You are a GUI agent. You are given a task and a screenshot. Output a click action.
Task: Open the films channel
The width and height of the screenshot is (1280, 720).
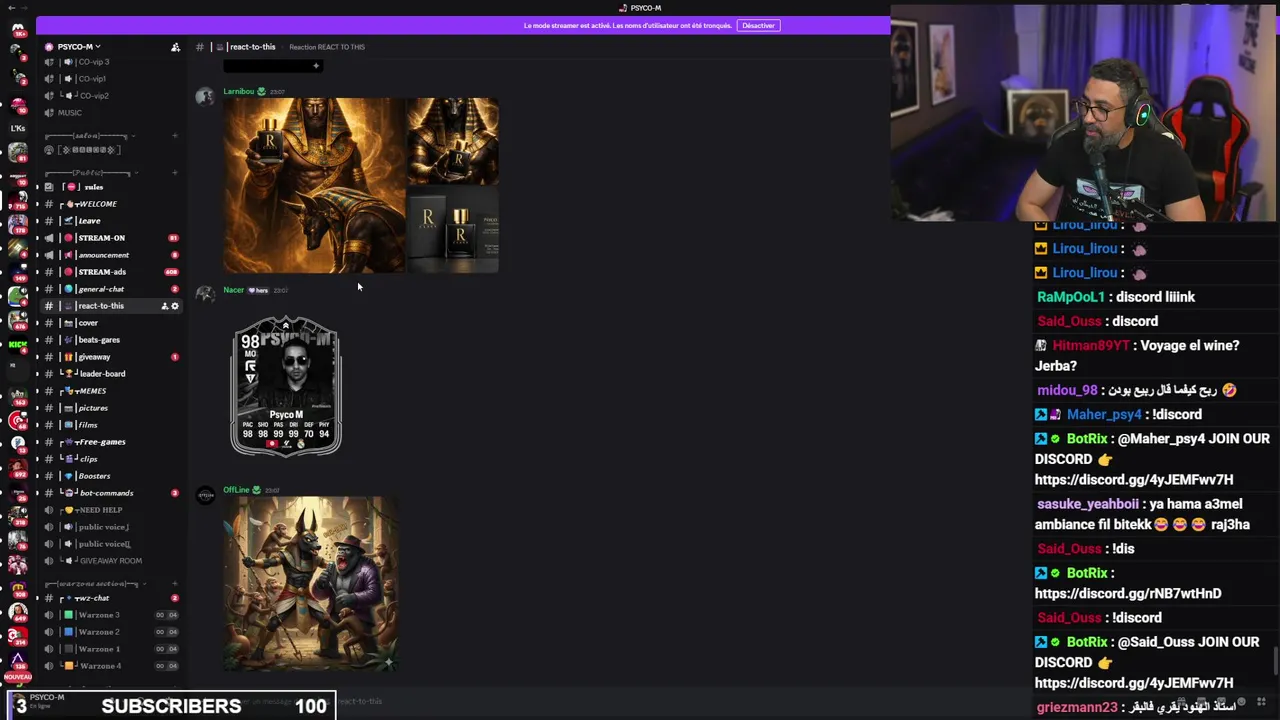[110, 425]
